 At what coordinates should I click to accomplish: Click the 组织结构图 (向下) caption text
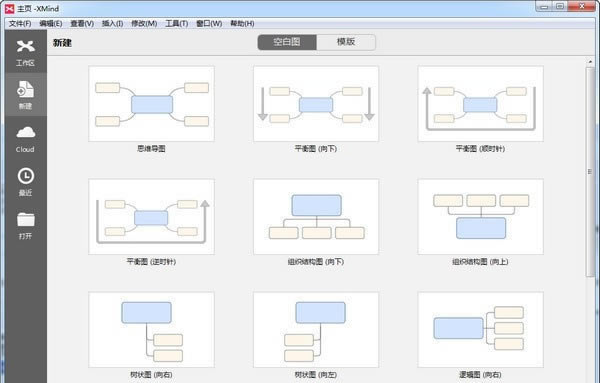316,262
